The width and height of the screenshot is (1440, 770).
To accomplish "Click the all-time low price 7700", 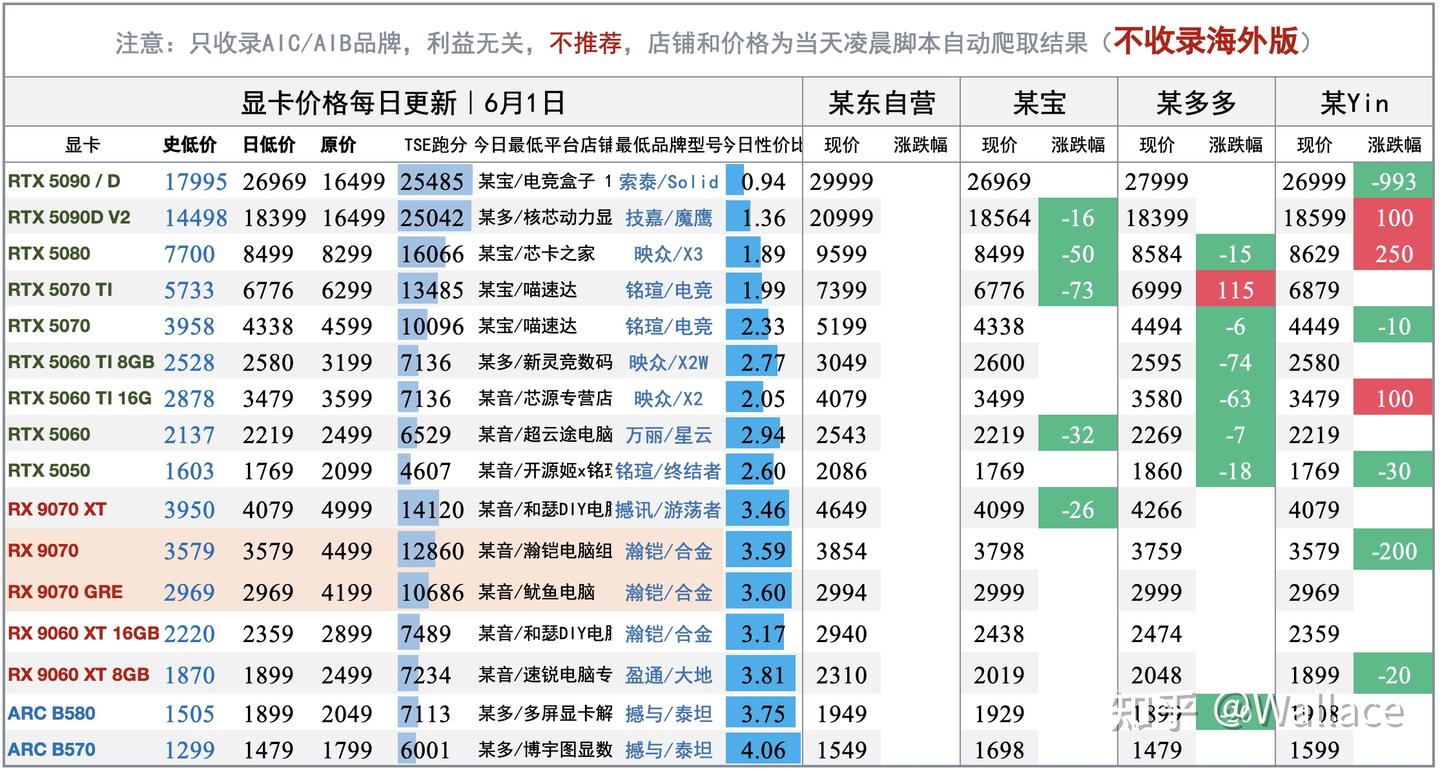I will tap(190, 254).
